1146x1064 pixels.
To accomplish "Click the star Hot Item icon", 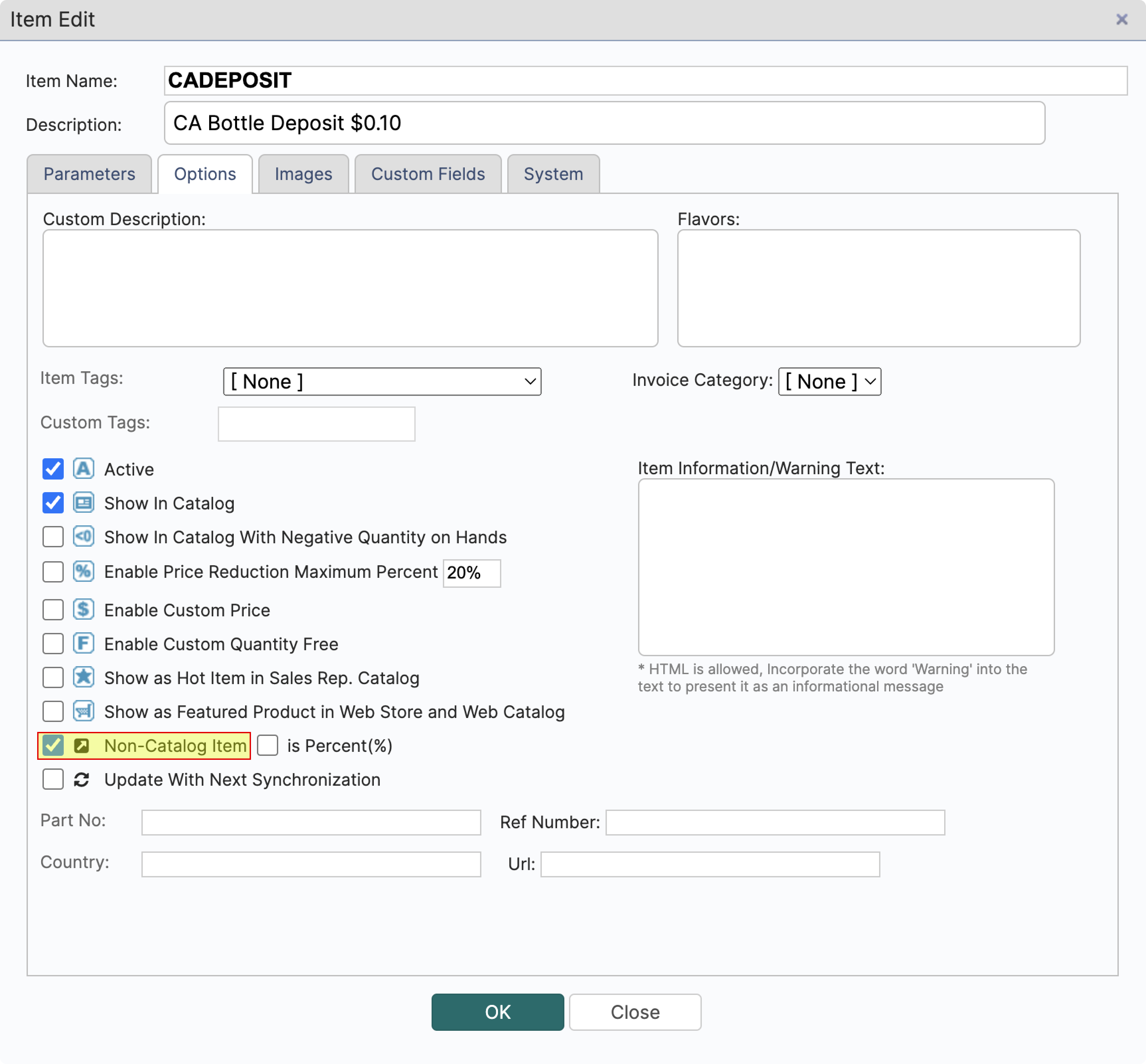I will pyautogui.click(x=83, y=678).
